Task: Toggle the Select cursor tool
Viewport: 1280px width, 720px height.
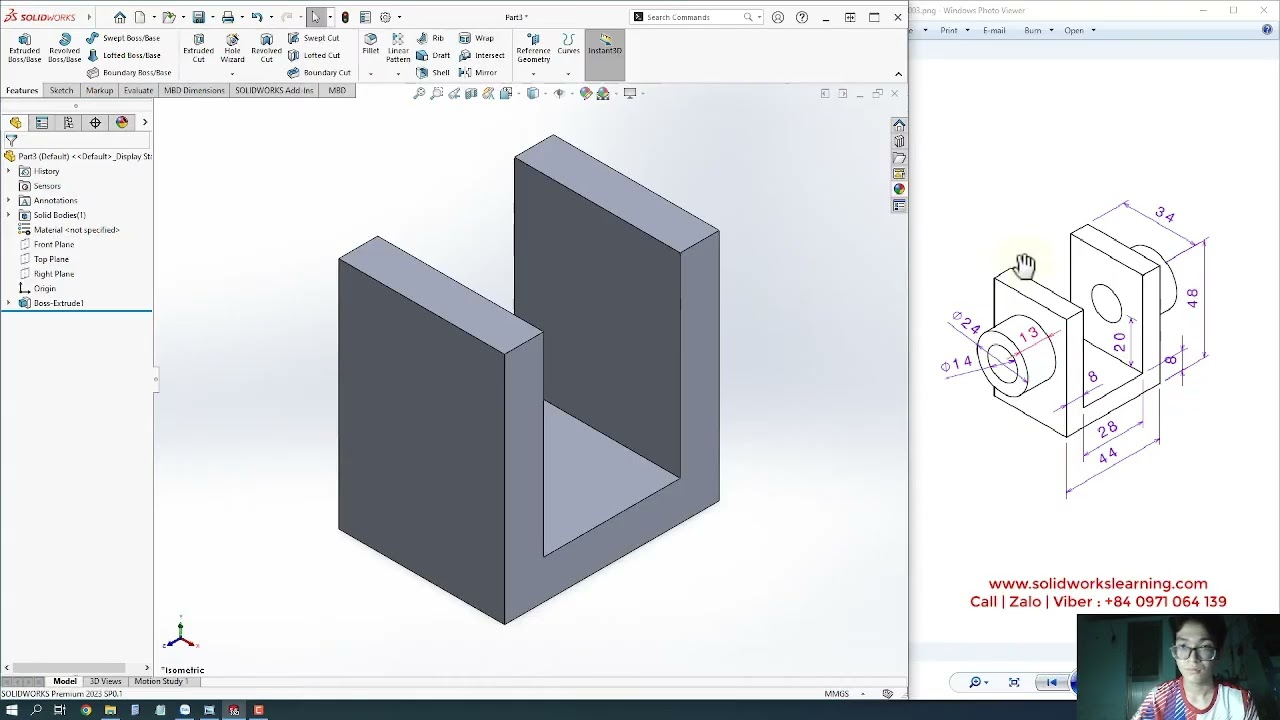Action: click(x=315, y=17)
